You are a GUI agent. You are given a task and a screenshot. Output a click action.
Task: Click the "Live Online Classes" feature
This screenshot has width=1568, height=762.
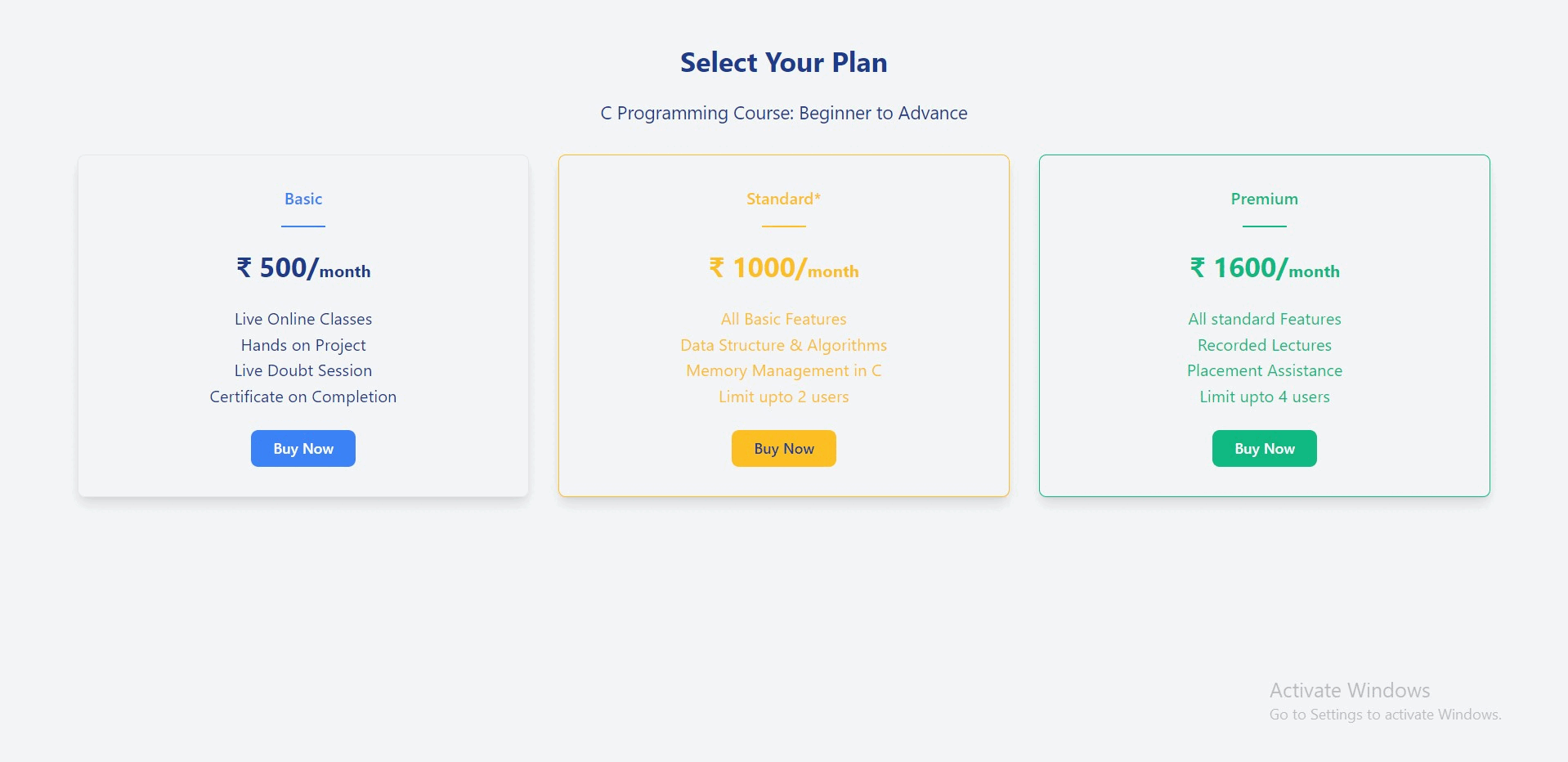pos(303,319)
